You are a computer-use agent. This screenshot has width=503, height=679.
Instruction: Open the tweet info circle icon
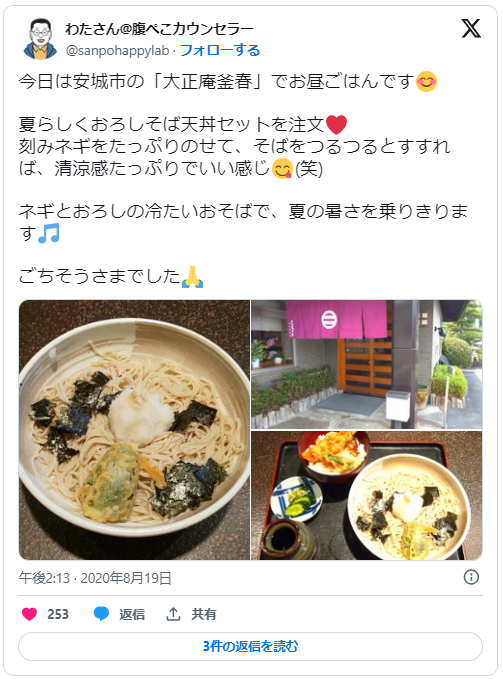471,577
